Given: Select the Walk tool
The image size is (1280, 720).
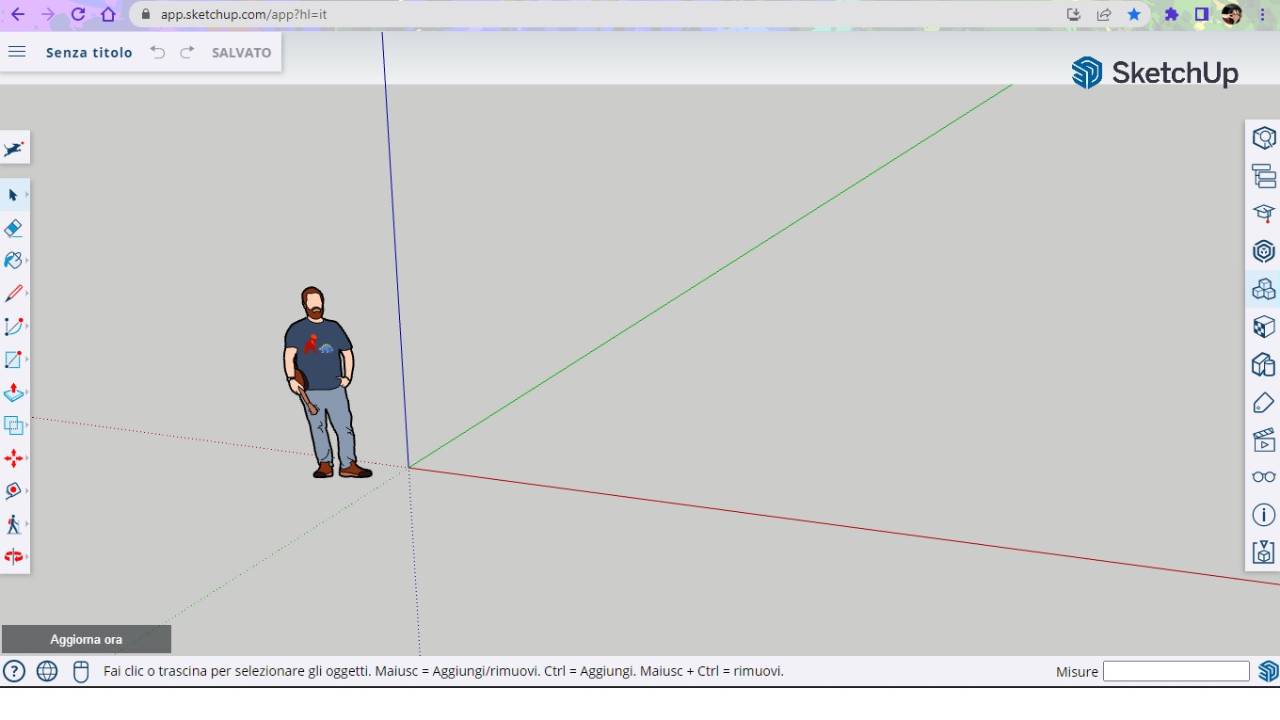Looking at the screenshot, I should tap(14, 524).
